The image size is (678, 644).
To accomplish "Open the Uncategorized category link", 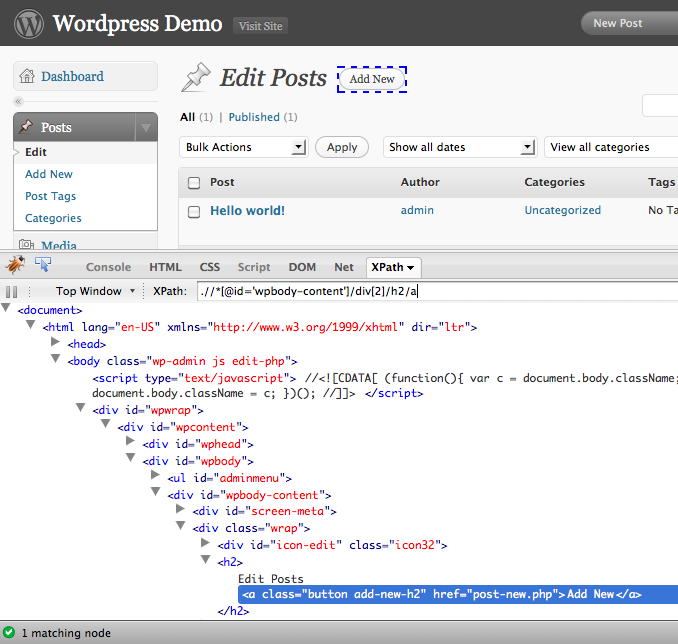I will (x=563, y=210).
